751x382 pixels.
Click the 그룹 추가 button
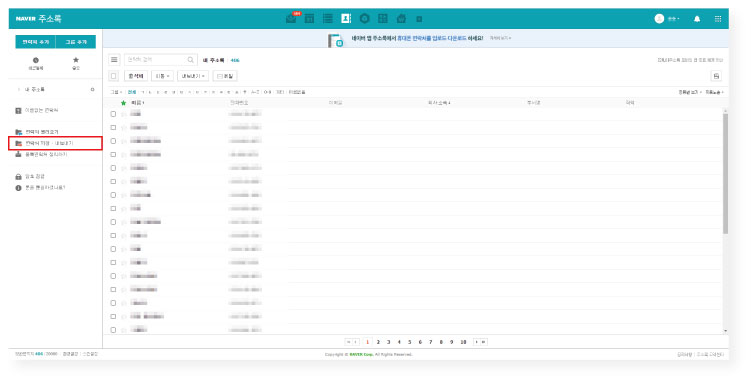click(76, 42)
